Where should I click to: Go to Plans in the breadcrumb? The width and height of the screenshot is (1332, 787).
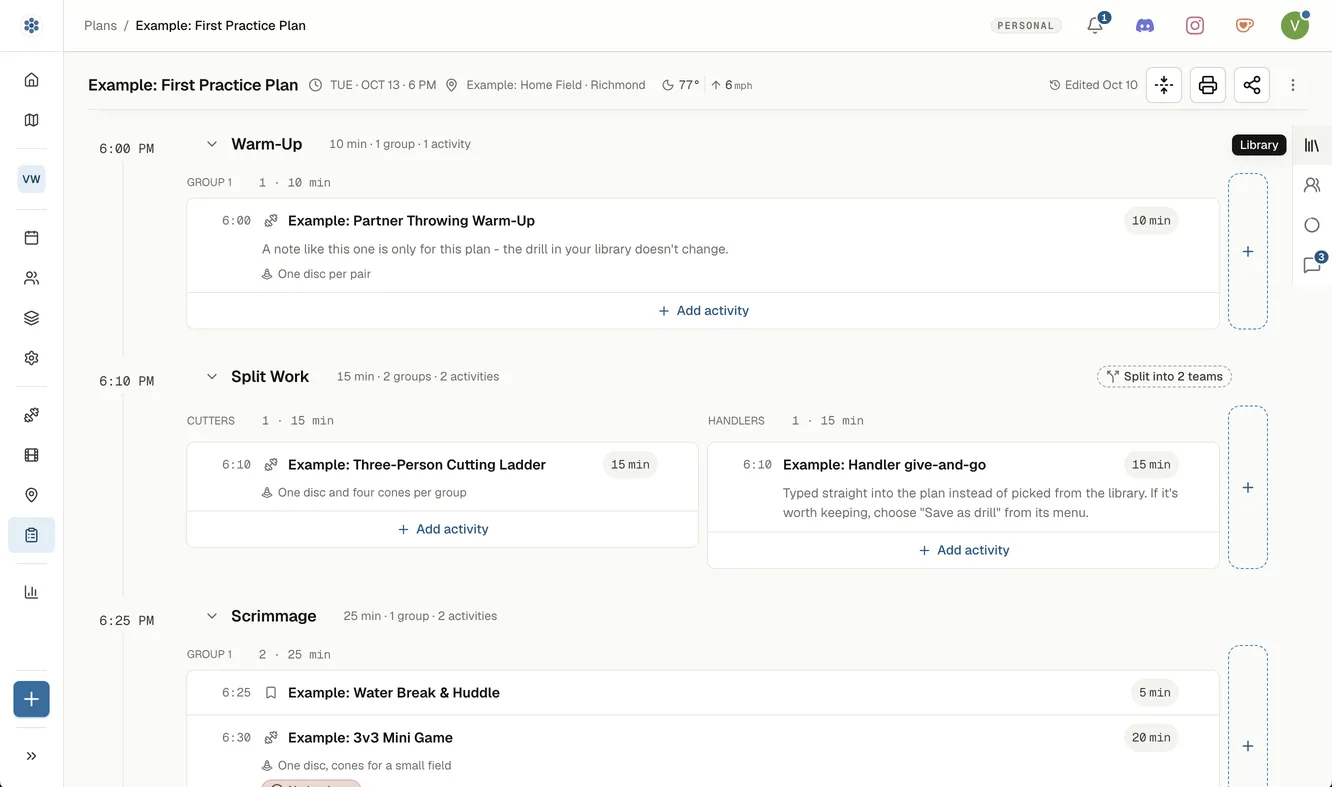click(x=100, y=26)
